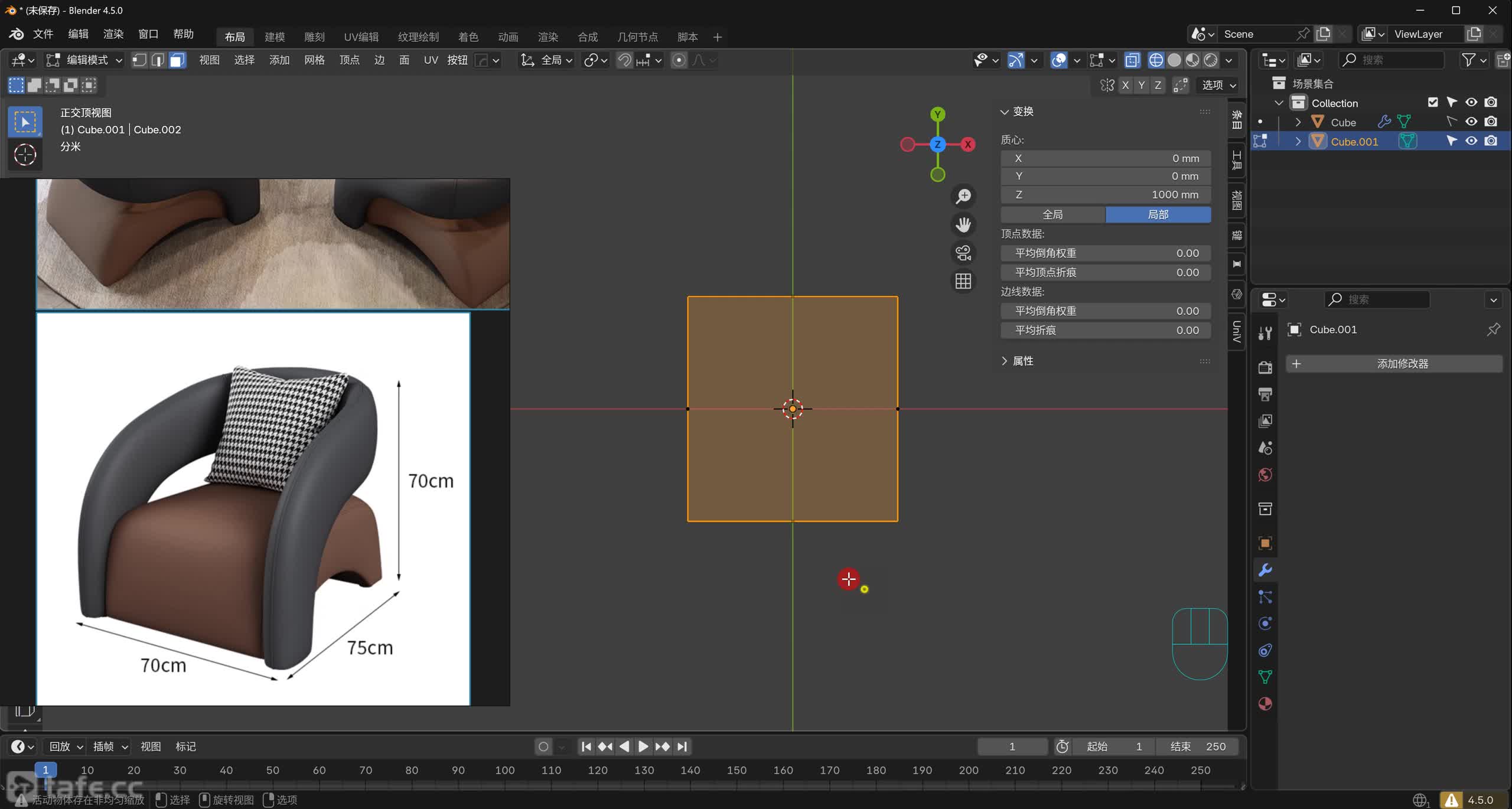1512x809 pixels.
Task: Click frame 100 on the timeline
Action: [x=504, y=770]
